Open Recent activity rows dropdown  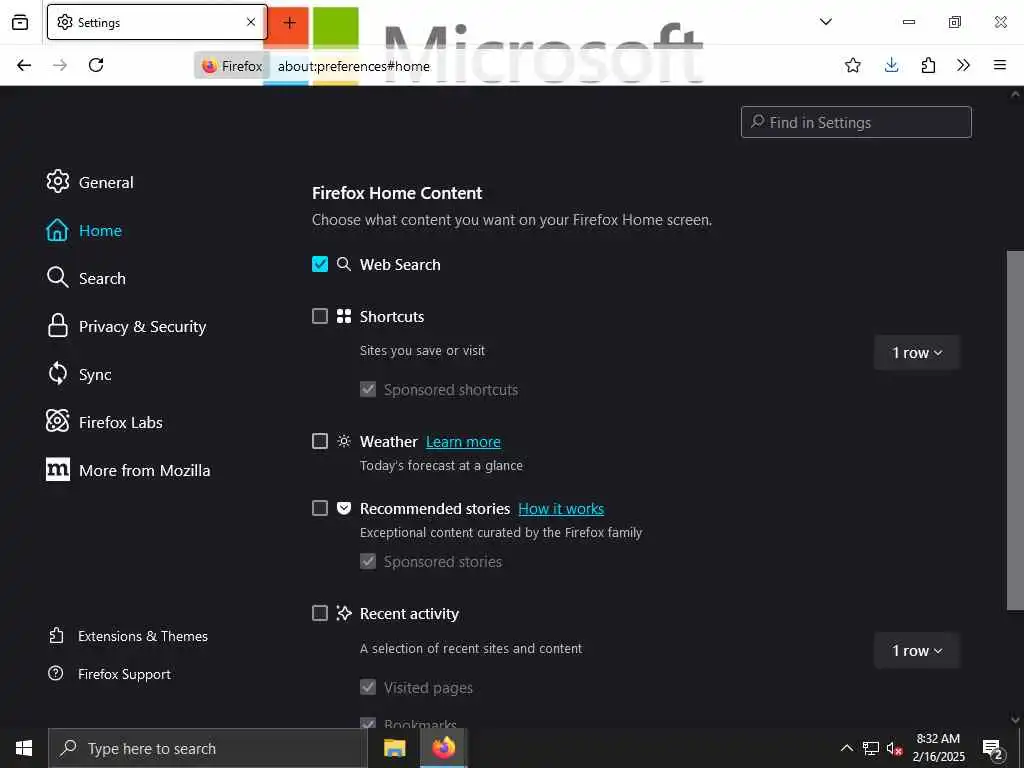coord(917,650)
